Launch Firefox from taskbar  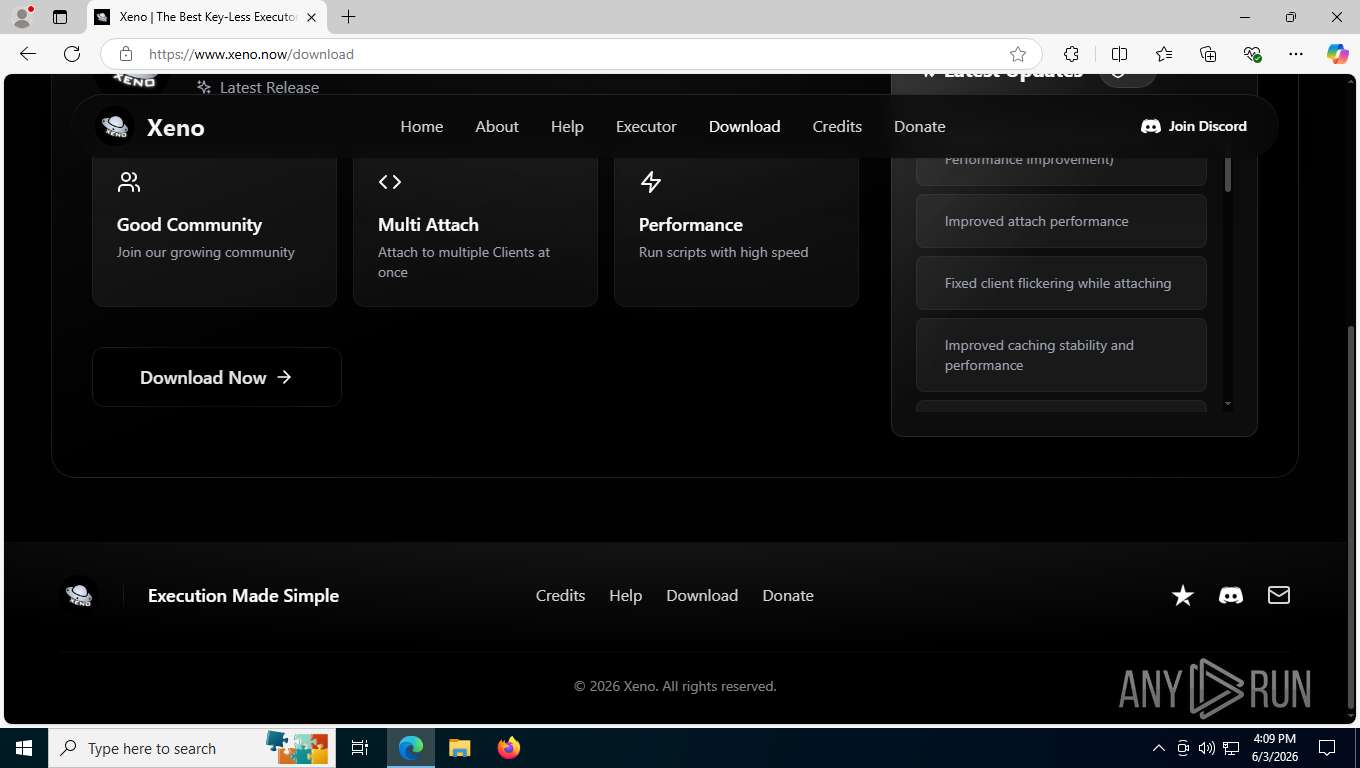pos(509,748)
